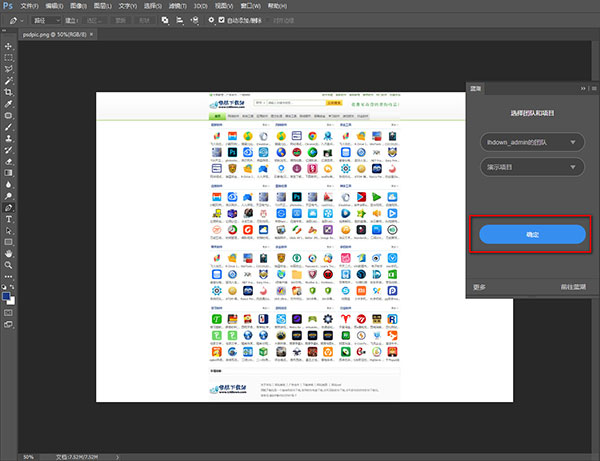
Task: Click the Selection make button
Action: coord(94,20)
